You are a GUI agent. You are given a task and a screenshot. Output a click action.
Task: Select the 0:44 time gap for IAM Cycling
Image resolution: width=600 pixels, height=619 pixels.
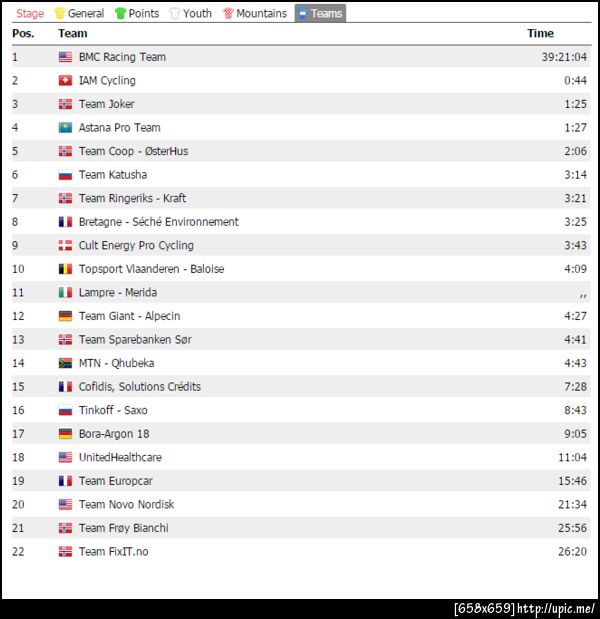pyautogui.click(x=576, y=81)
